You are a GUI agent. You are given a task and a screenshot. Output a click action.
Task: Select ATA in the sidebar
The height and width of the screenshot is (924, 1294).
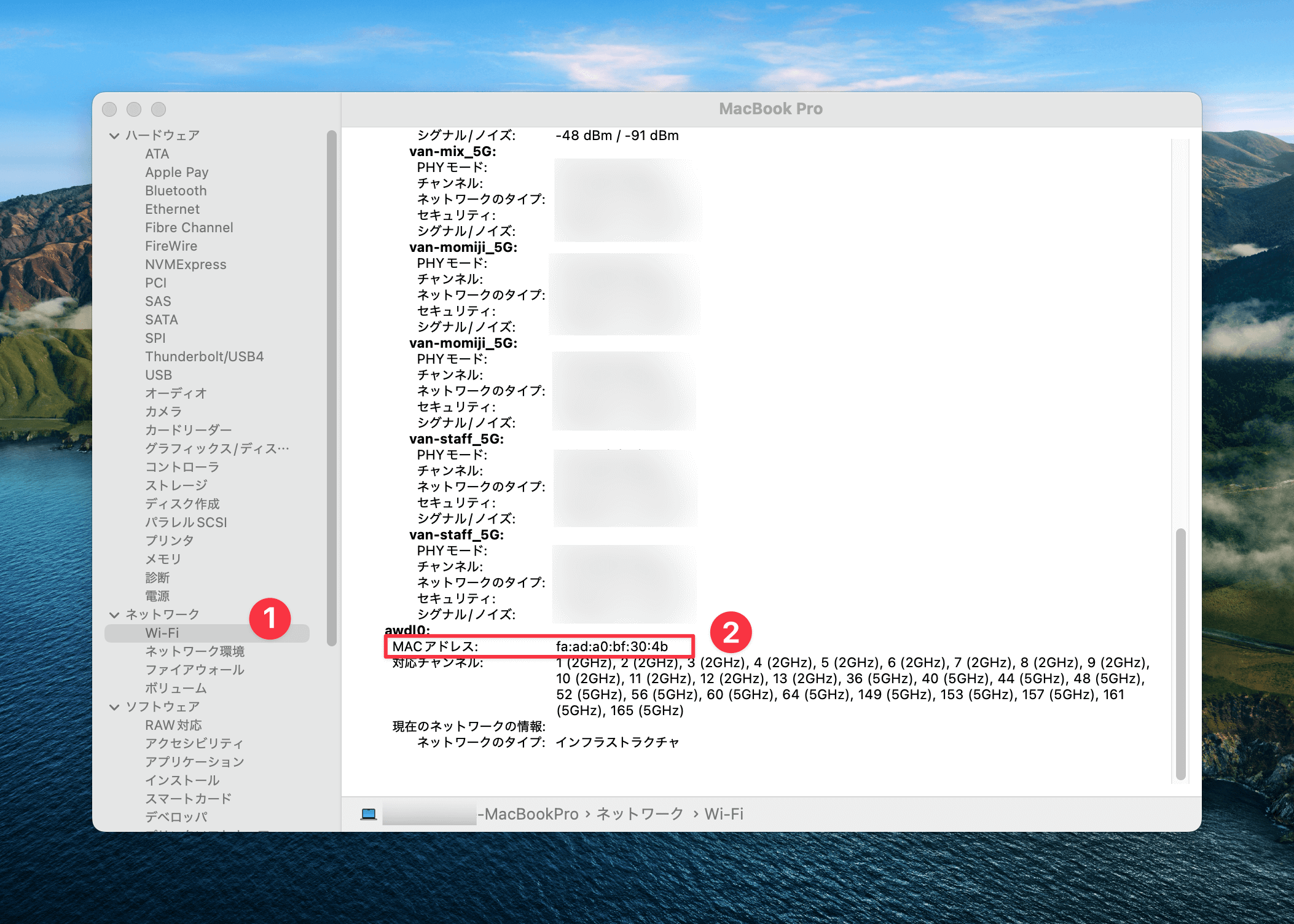pyautogui.click(x=157, y=154)
